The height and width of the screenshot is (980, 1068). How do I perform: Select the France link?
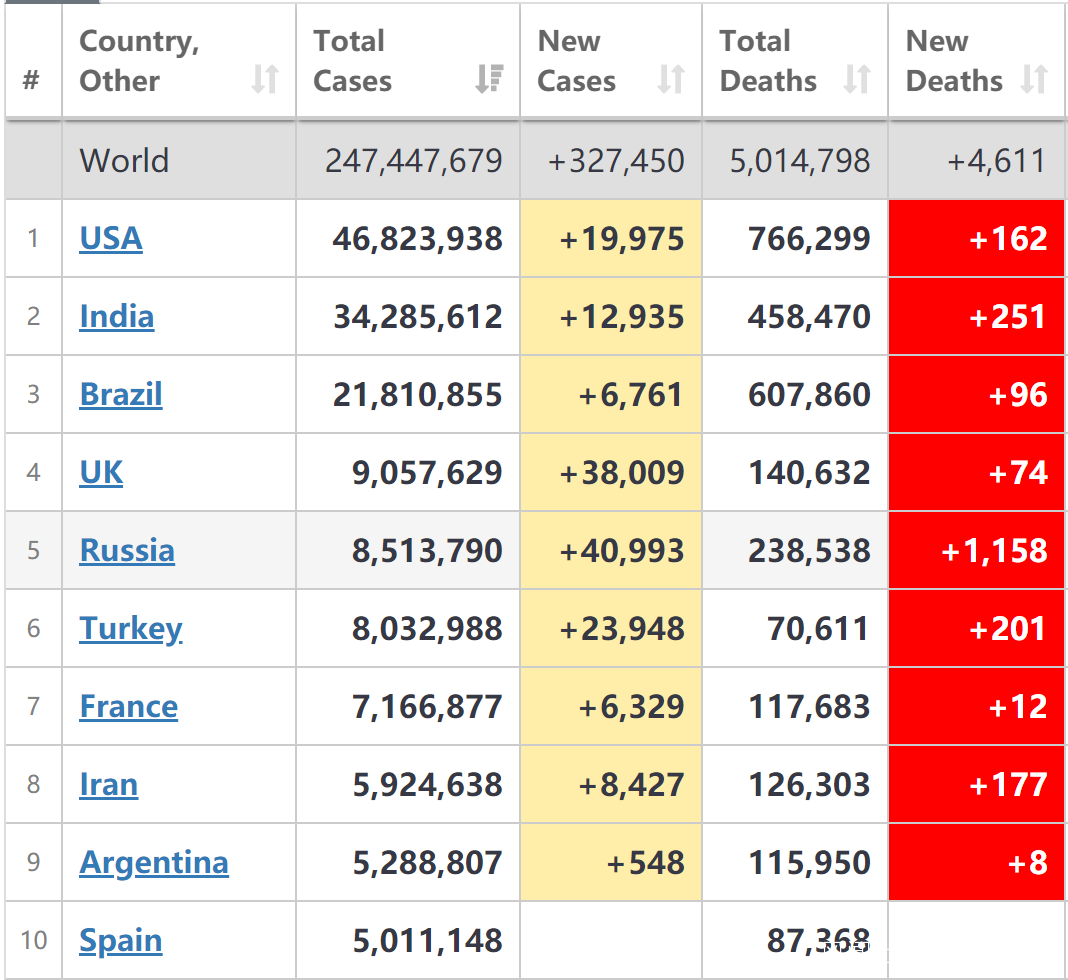(129, 707)
